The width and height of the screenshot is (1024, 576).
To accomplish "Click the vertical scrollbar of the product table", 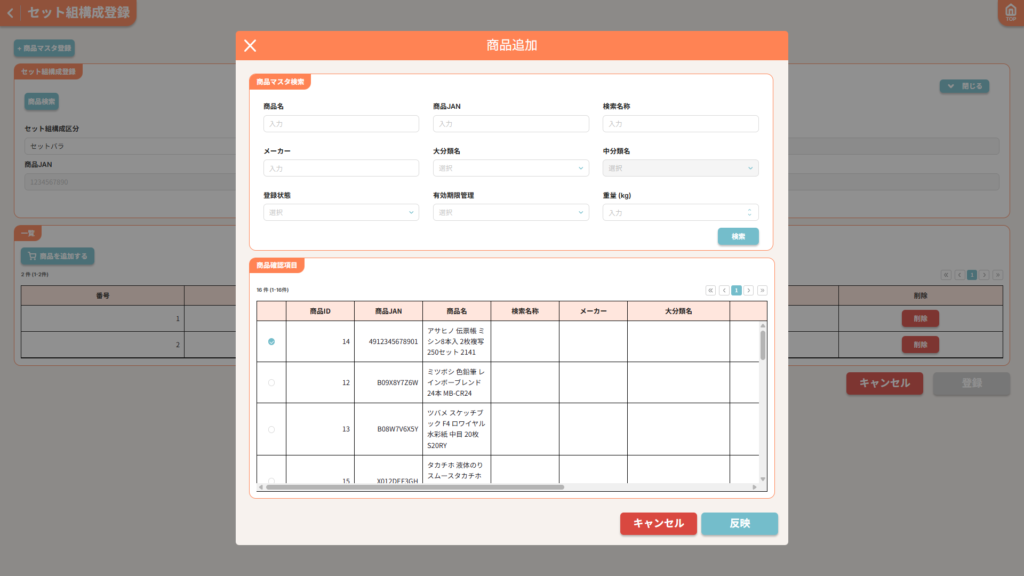I will coord(762,345).
